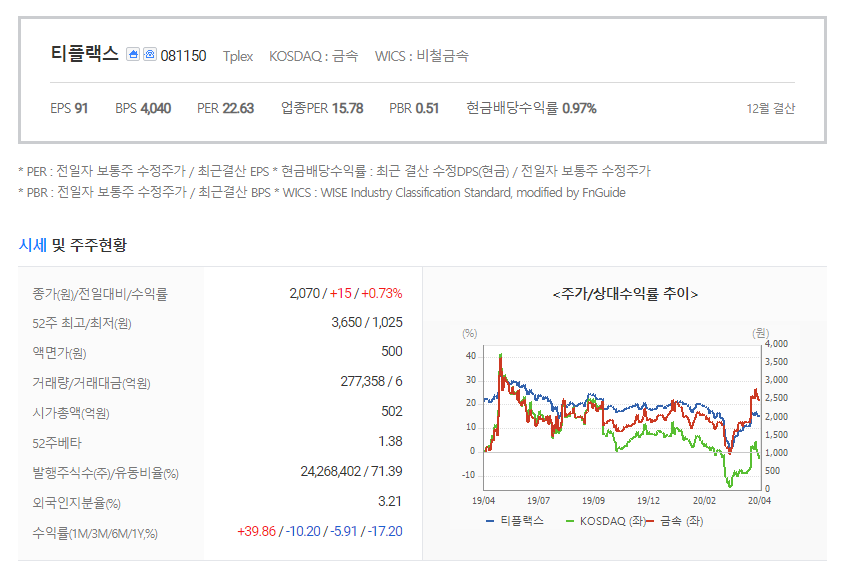Click the 20/04 x-axis label on chart

(x=759, y=501)
